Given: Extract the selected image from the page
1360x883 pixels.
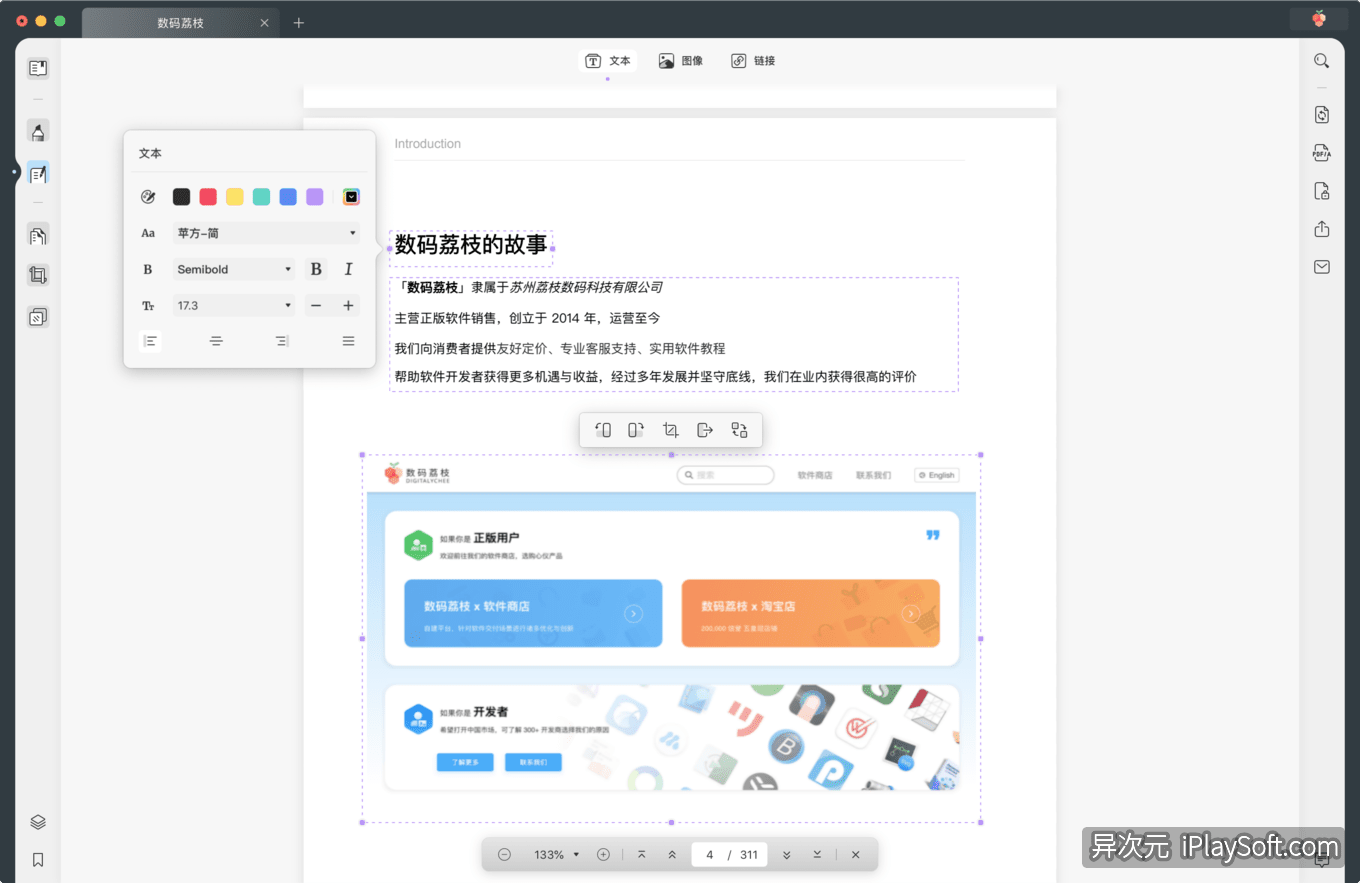Looking at the screenshot, I should 705,430.
